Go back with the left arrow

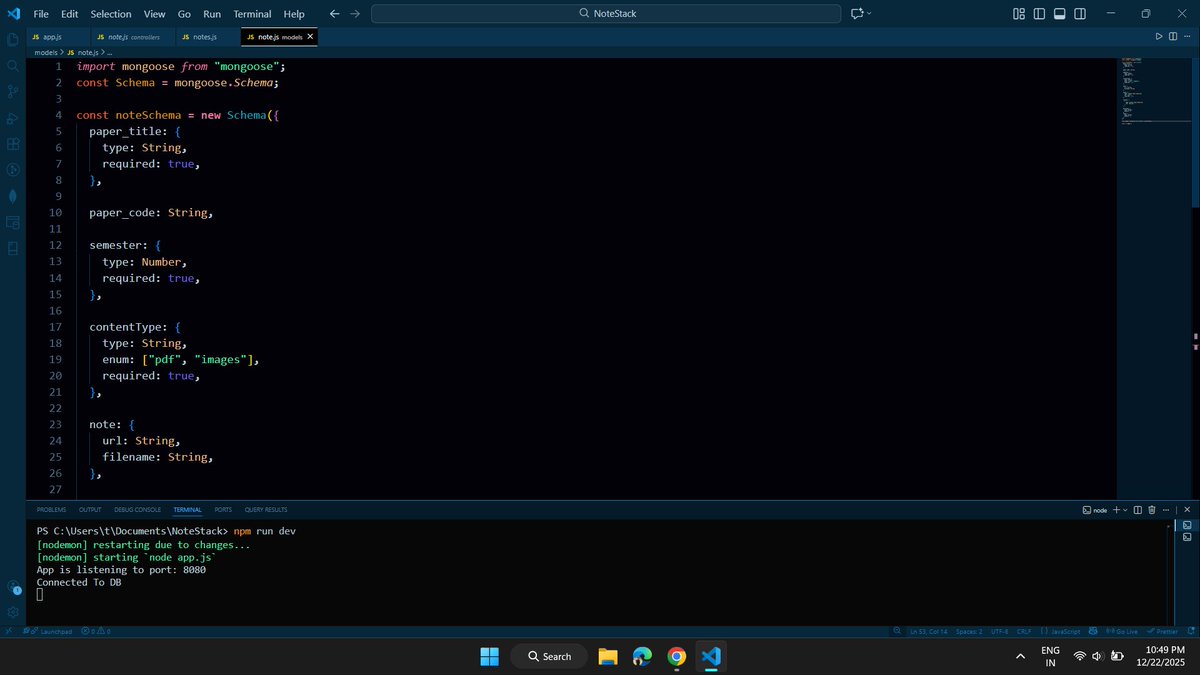(334, 14)
